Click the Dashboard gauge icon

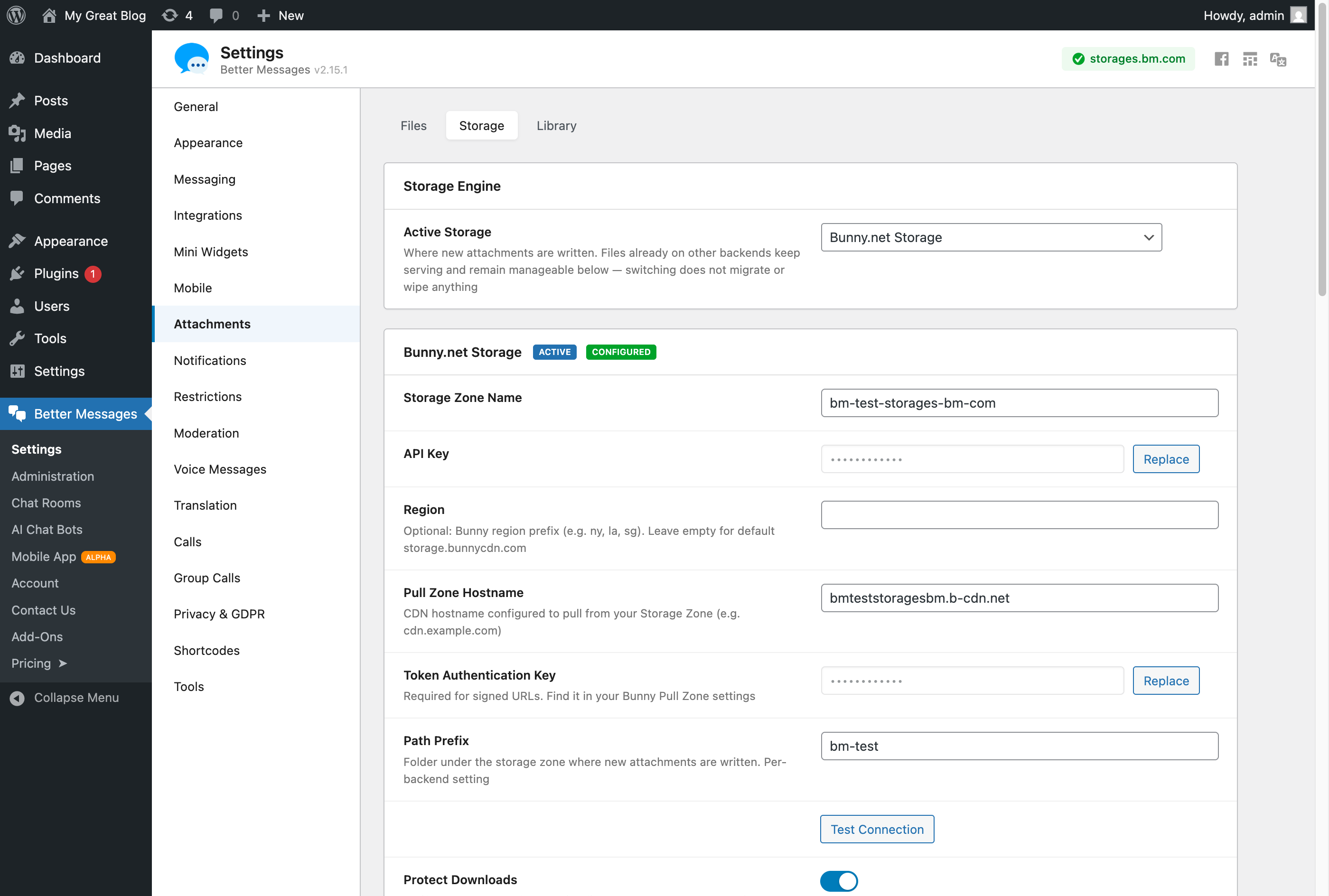pos(17,58)
